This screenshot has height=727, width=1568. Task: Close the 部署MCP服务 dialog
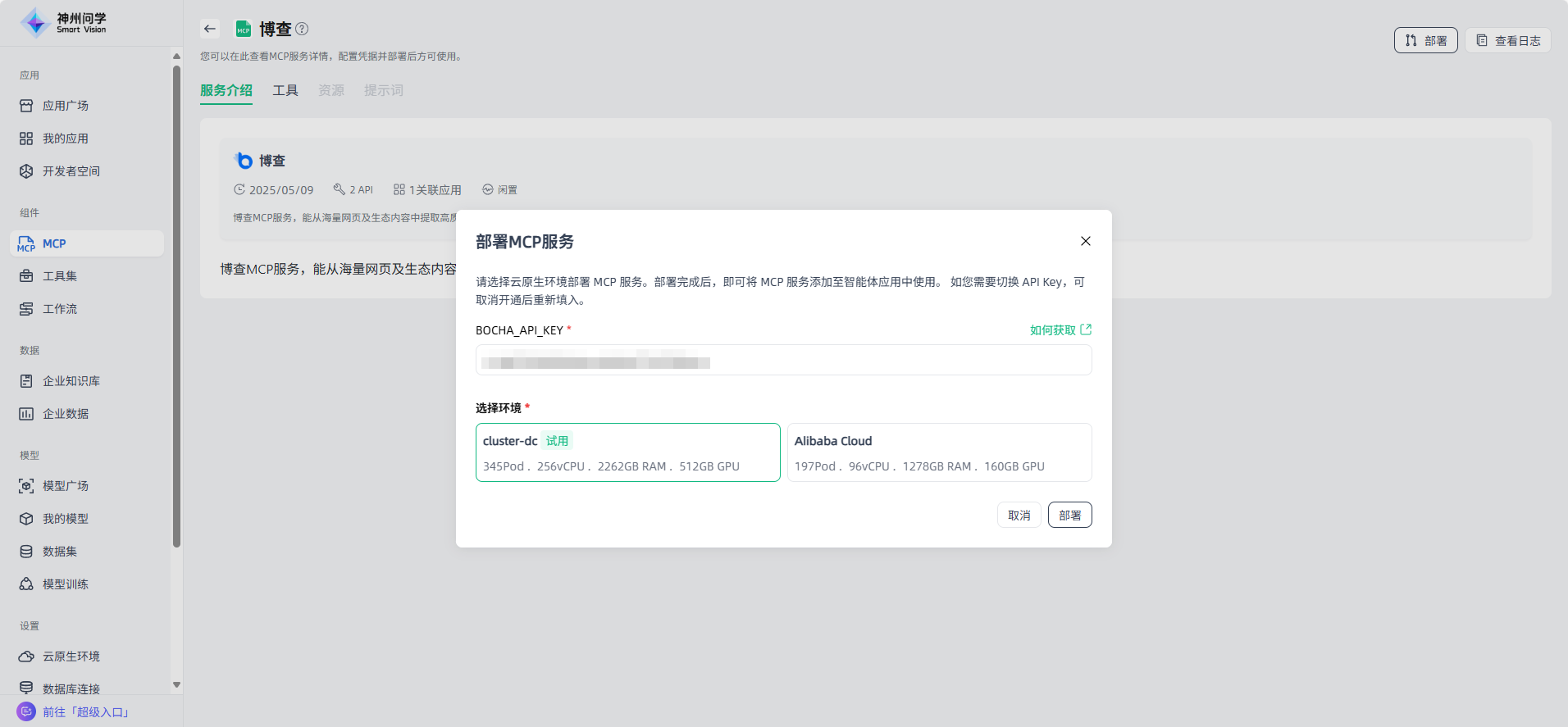click(1085, 241)
